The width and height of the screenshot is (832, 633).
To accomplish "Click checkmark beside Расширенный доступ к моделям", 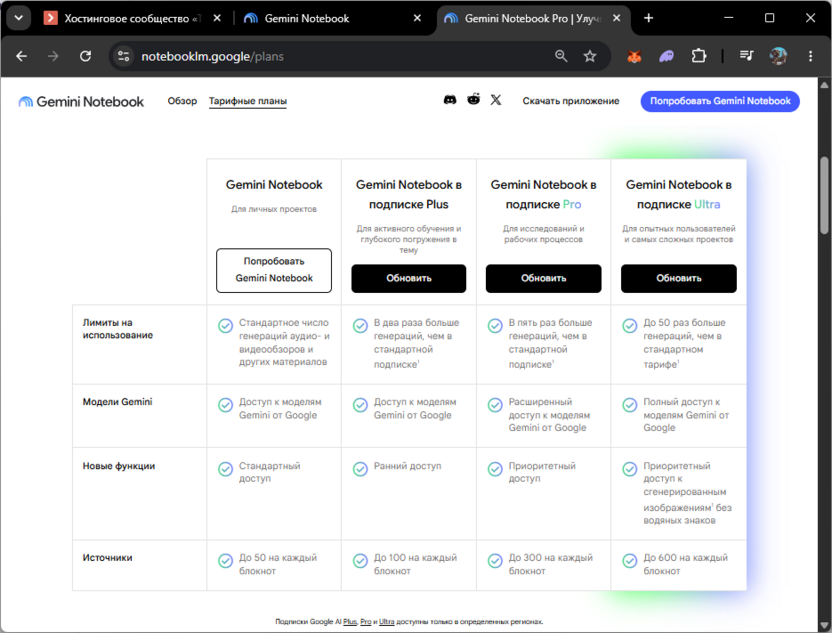I will [495, 405].
